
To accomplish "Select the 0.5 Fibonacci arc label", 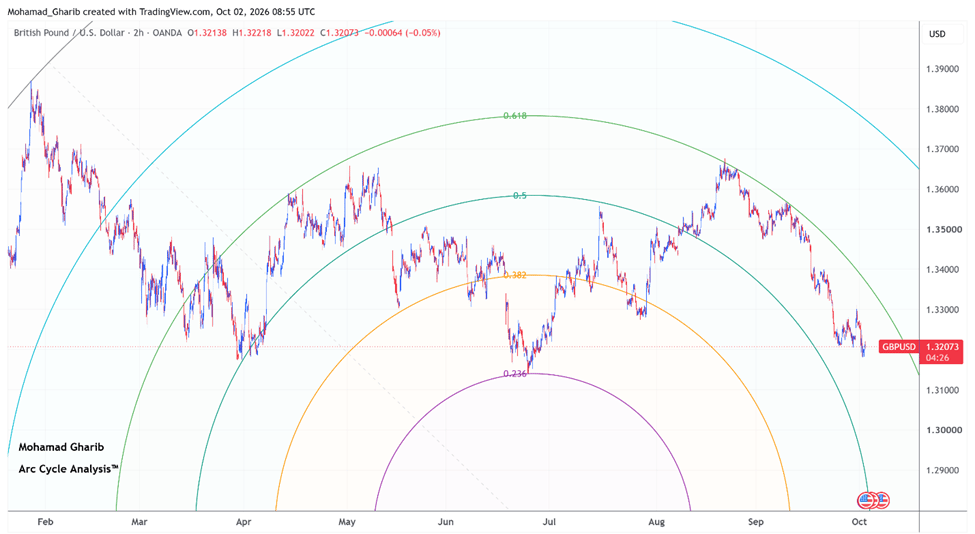I will [519, 195].
